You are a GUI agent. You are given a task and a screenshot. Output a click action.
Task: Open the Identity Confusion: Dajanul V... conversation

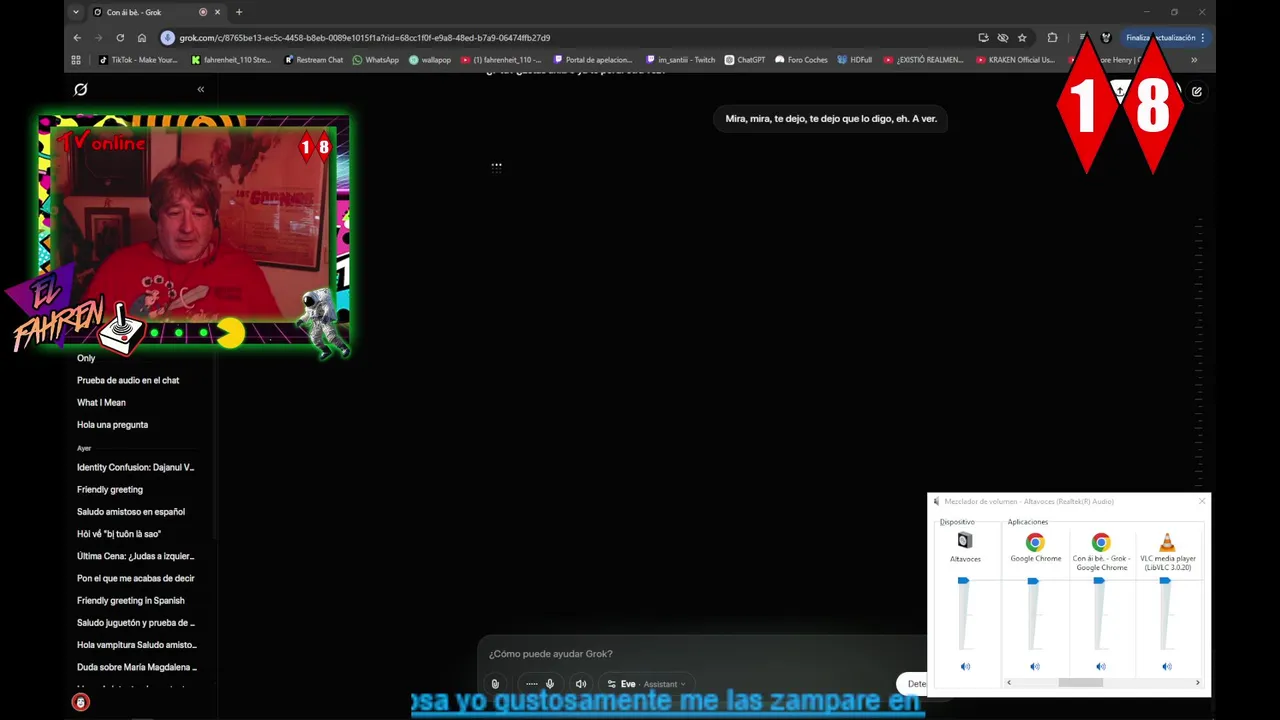tap(135, 467)
